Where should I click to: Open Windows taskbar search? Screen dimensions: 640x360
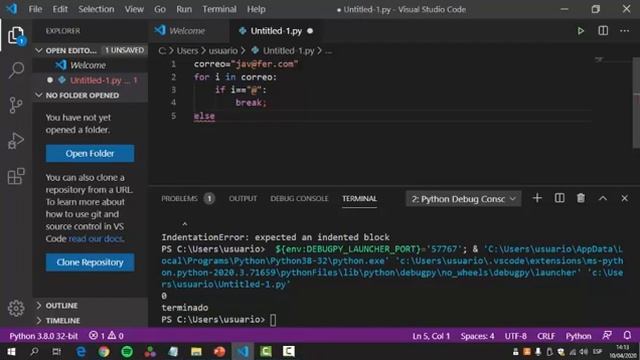[x=34, y=351]
